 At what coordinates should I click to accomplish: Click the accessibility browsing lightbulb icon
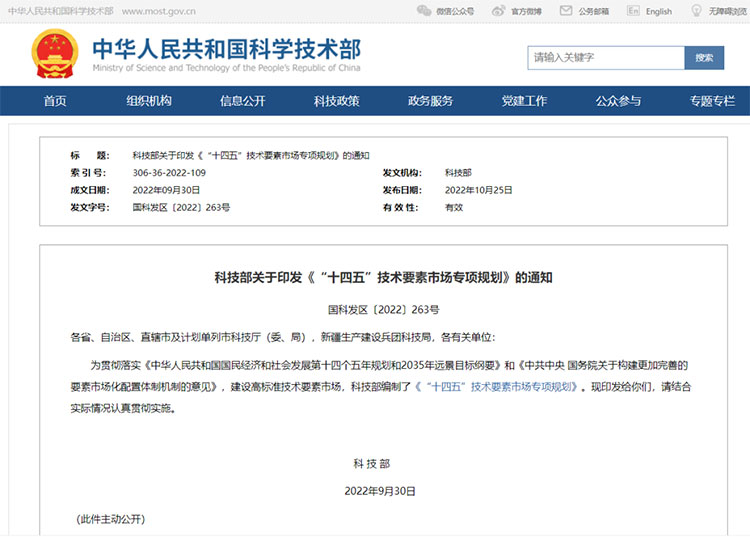click(x=698, y=11)
